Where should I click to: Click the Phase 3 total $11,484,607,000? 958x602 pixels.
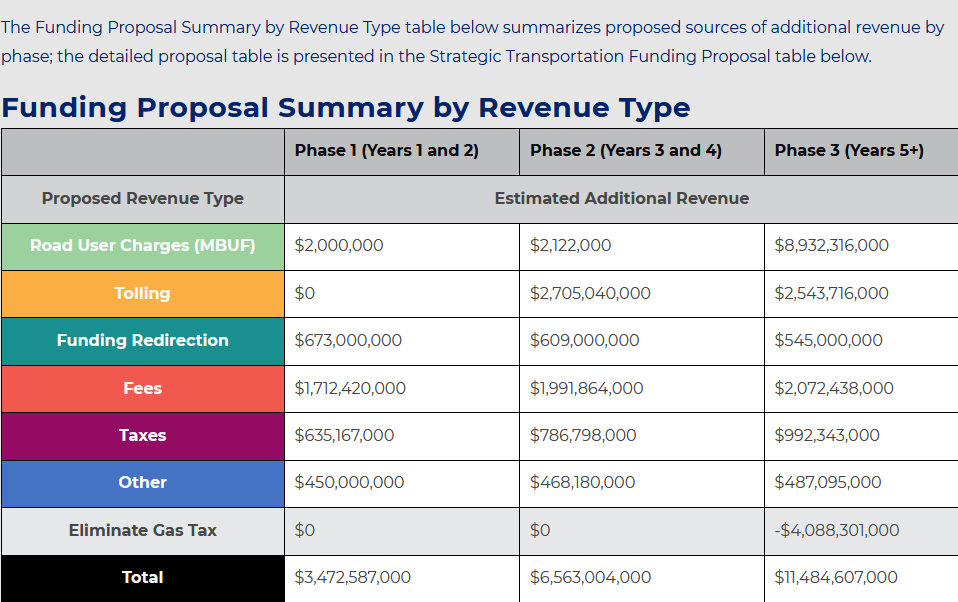(x=835, y=577)
